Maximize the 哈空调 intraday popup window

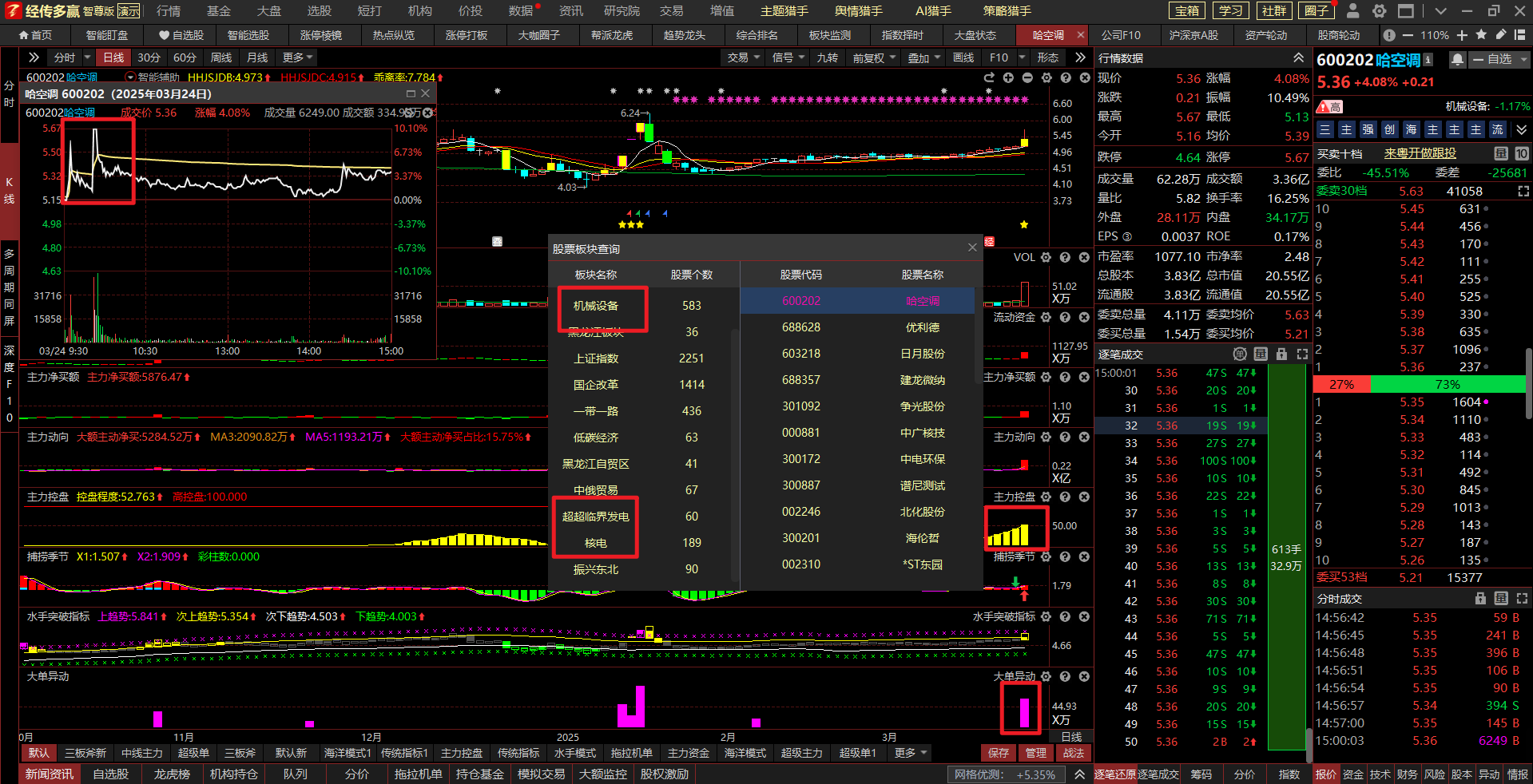tap(411, 93)
